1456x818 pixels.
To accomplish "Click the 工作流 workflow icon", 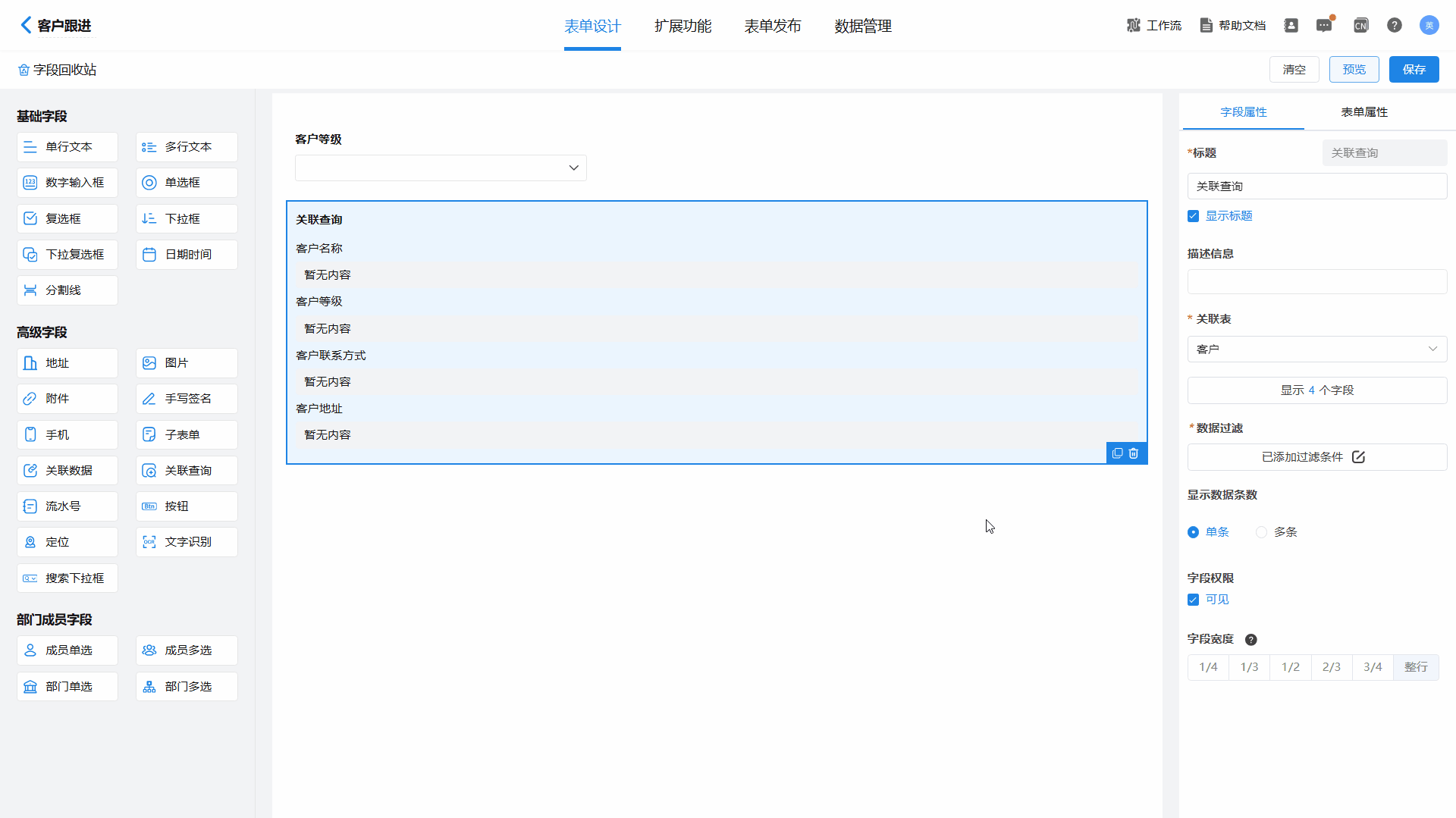I will click(1134, 26).
